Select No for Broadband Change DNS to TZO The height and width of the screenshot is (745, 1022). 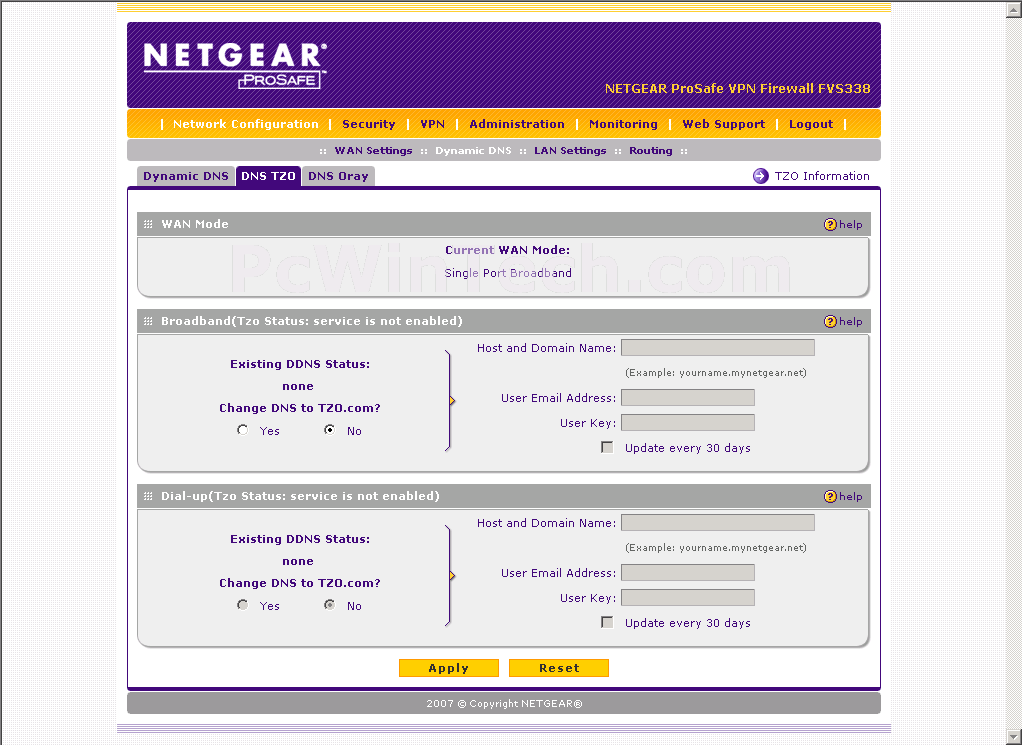(330, 430)
